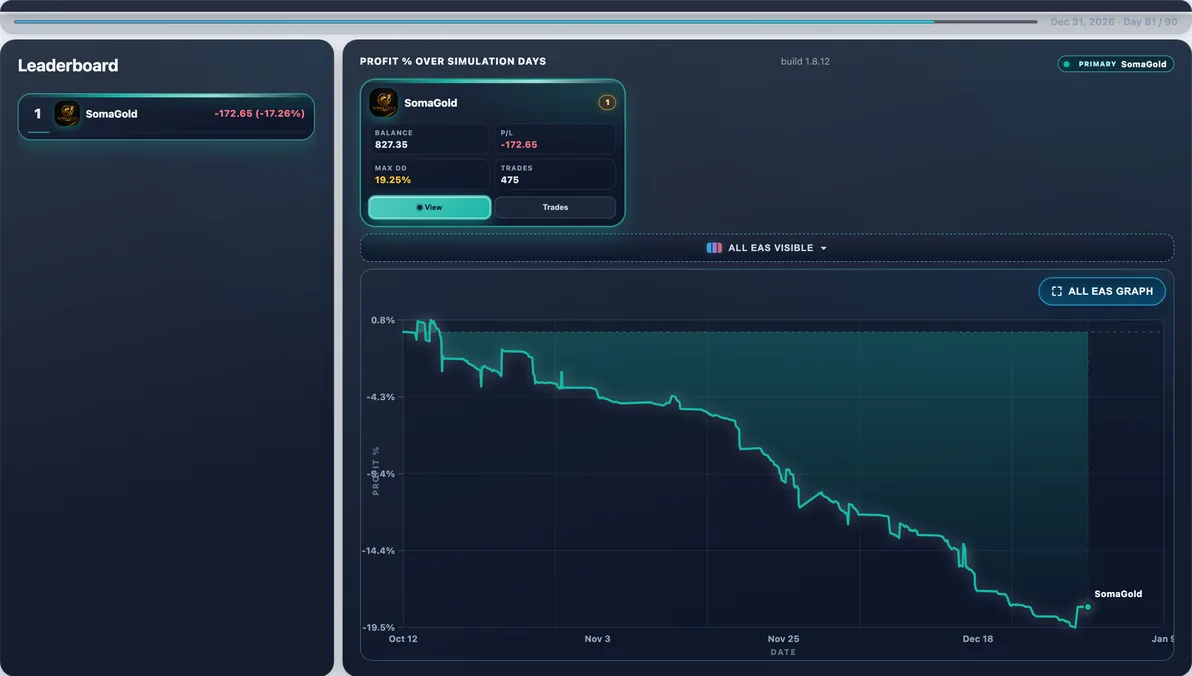Click the multicolor icon beside All EAs Visible
Viewport: 1192px width, 676px height.
point(714,248)
